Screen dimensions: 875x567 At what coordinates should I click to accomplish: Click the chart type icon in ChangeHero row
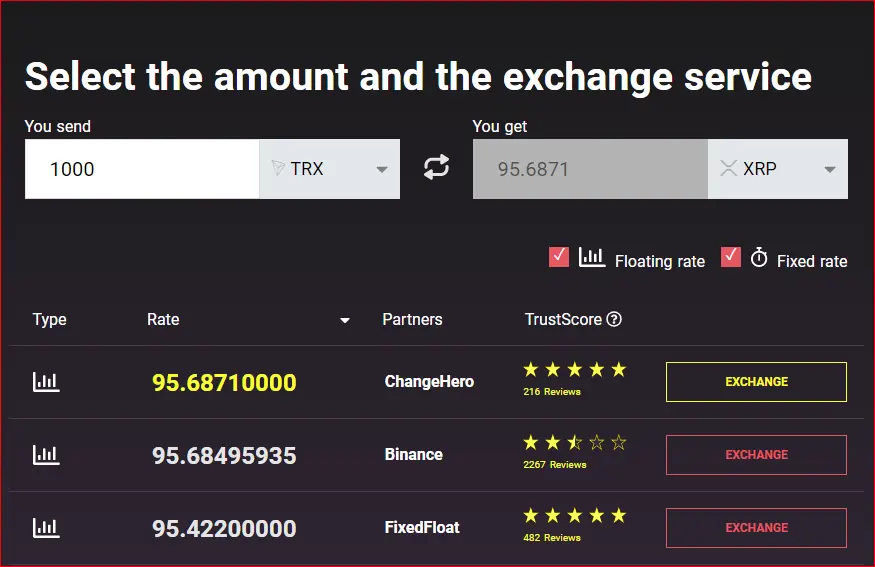point(46,382)
